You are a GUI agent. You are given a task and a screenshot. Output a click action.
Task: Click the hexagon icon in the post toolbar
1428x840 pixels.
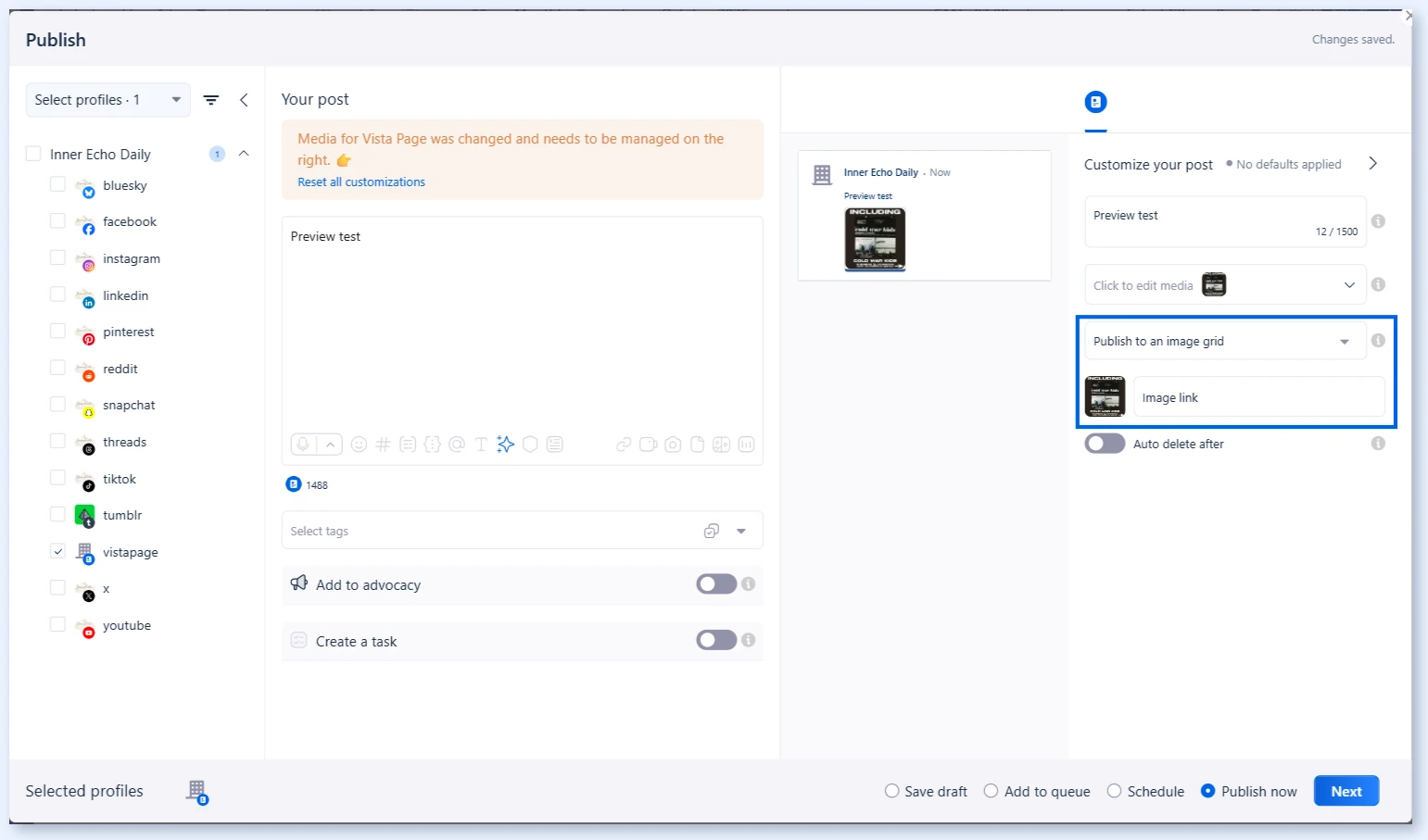click(x=530, y=445)
